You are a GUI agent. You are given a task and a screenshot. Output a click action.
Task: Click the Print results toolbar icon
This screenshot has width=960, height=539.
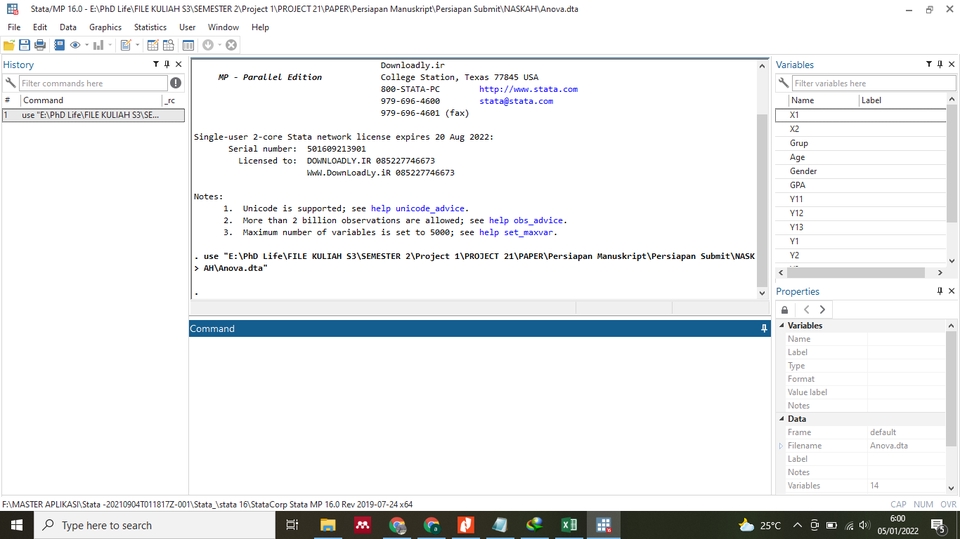[x=40, y=45]
